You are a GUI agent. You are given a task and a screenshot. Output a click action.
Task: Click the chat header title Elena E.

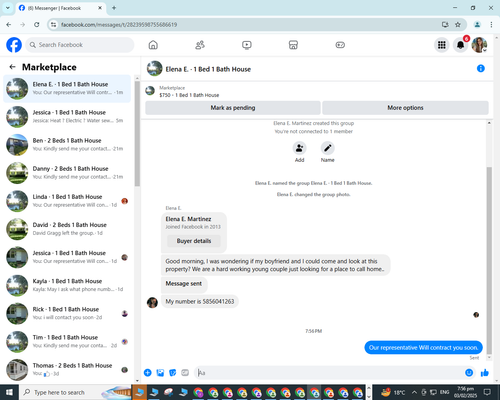(208, 69)
